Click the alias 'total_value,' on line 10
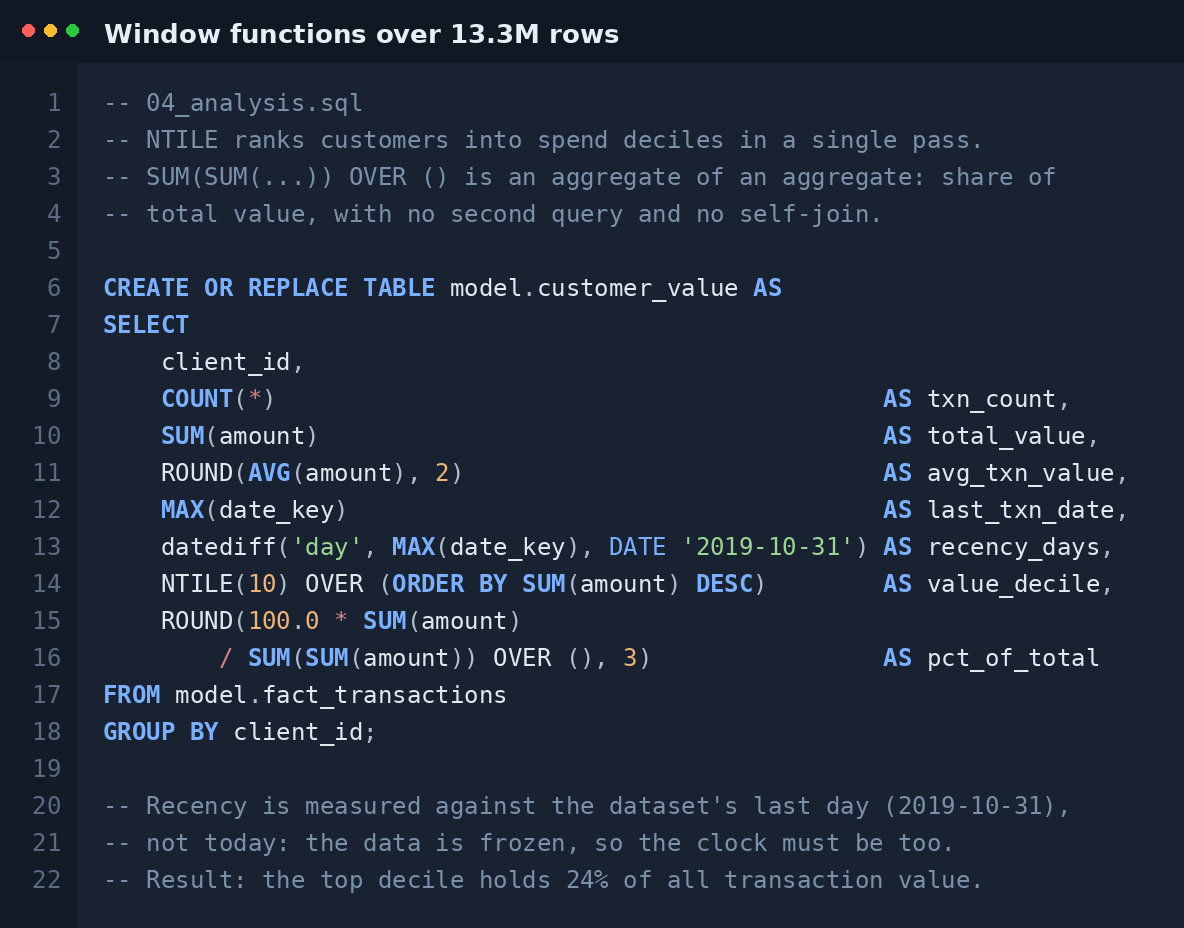1184x928 pixels. [x=1013, y=436]
